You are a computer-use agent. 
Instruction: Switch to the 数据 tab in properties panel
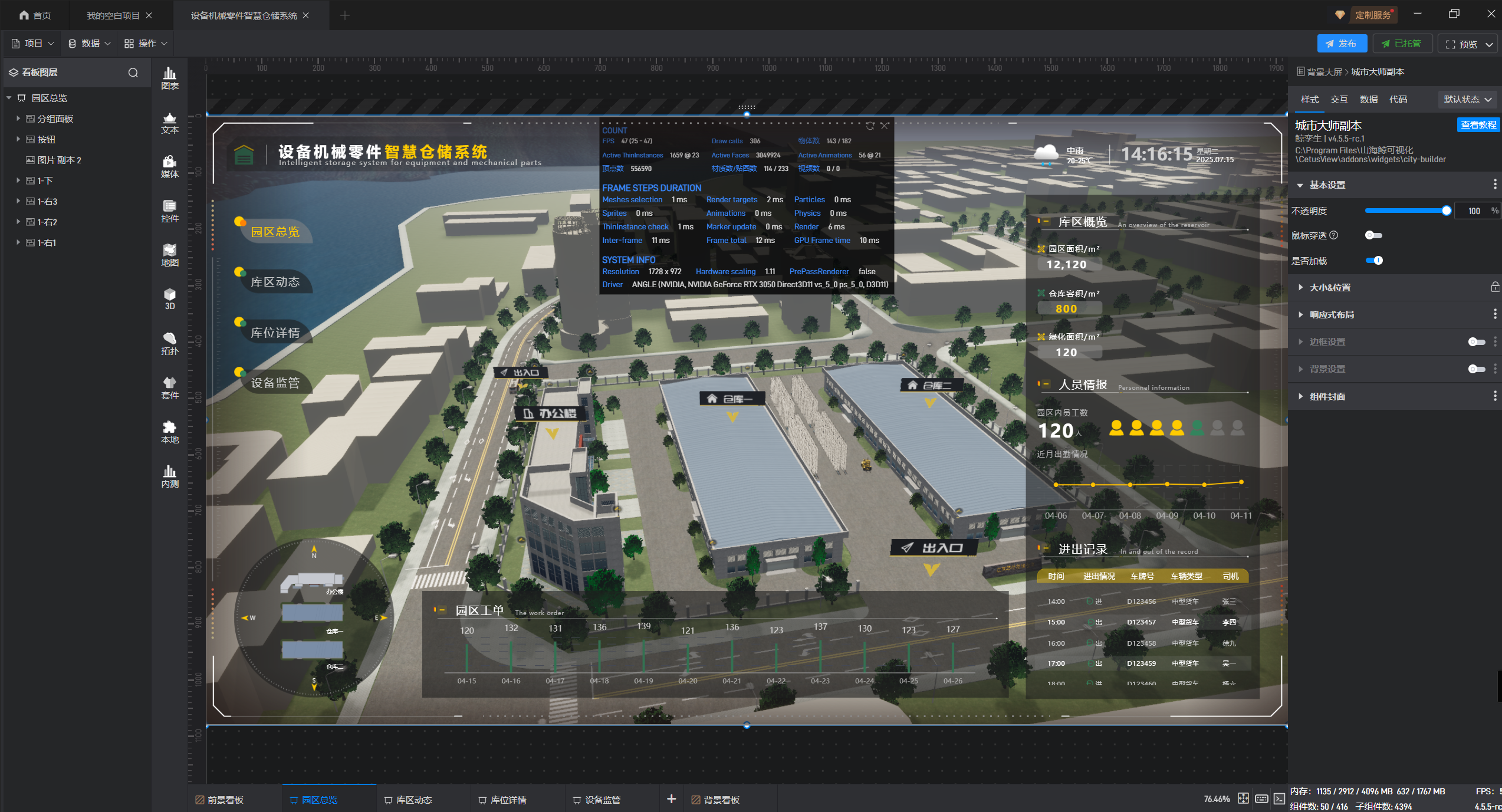pos(1369,99)
